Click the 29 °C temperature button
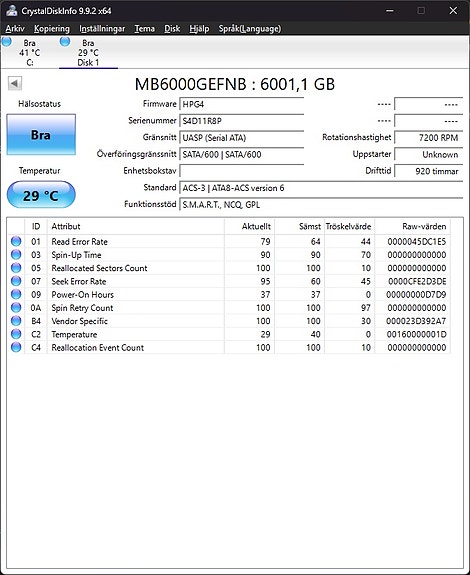 coord(41,195)
